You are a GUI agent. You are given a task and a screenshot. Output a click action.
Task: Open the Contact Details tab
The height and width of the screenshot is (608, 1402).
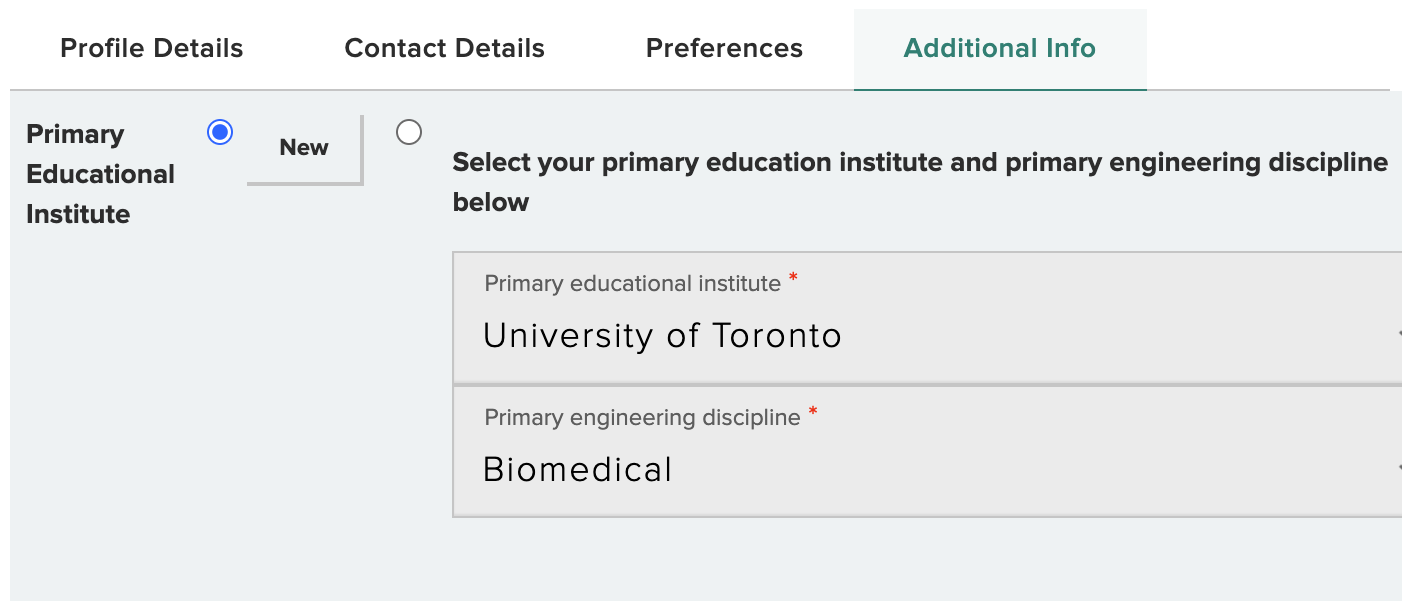tap(444, 49)
